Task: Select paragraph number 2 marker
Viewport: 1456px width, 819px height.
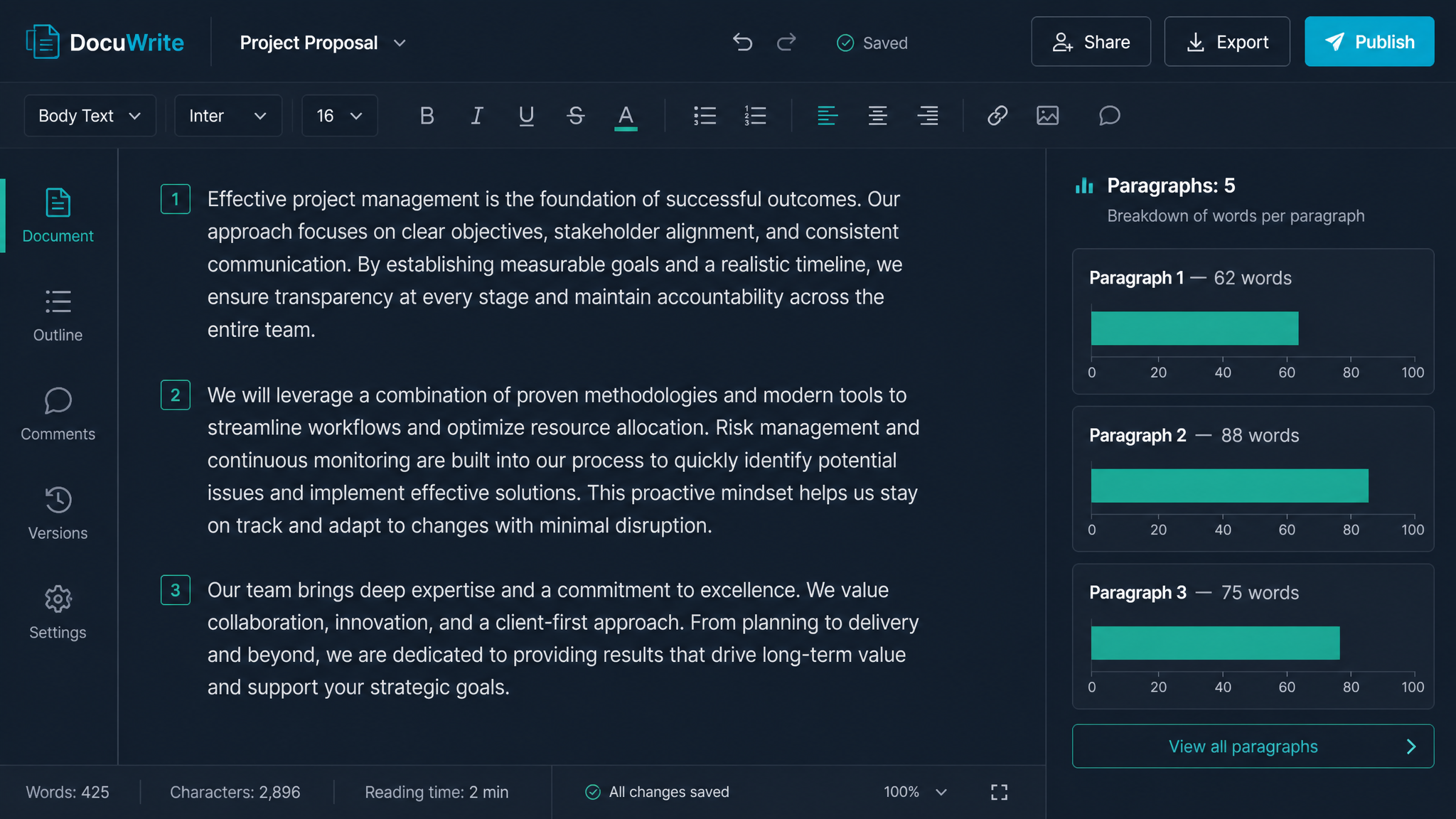Action: (x=176, y=395)
